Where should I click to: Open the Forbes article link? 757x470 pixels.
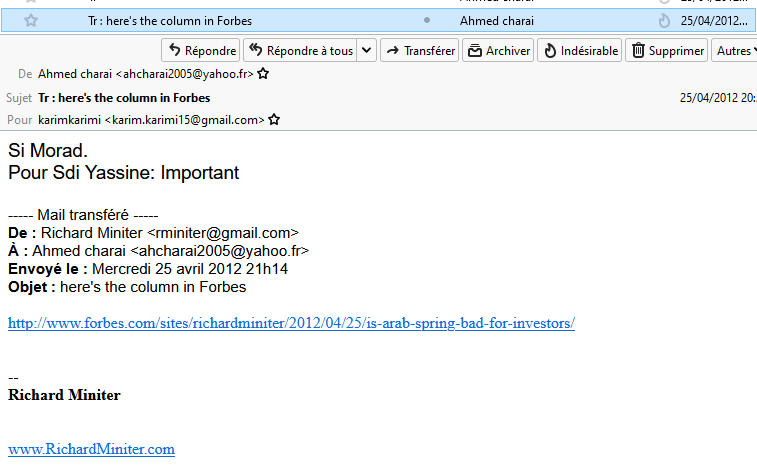(x=291, y=323)
